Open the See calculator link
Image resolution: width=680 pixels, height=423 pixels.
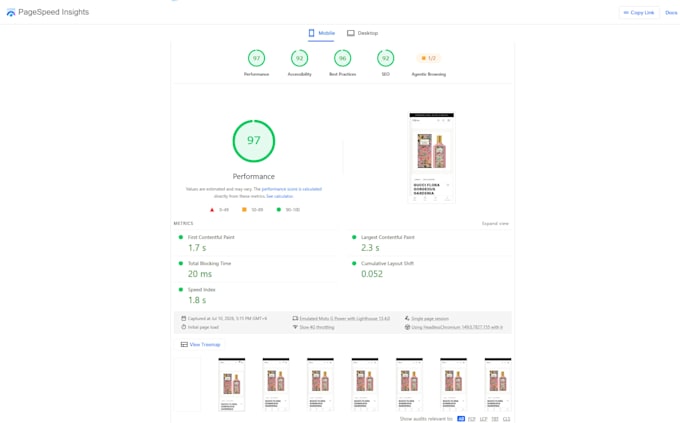point(279,196)
